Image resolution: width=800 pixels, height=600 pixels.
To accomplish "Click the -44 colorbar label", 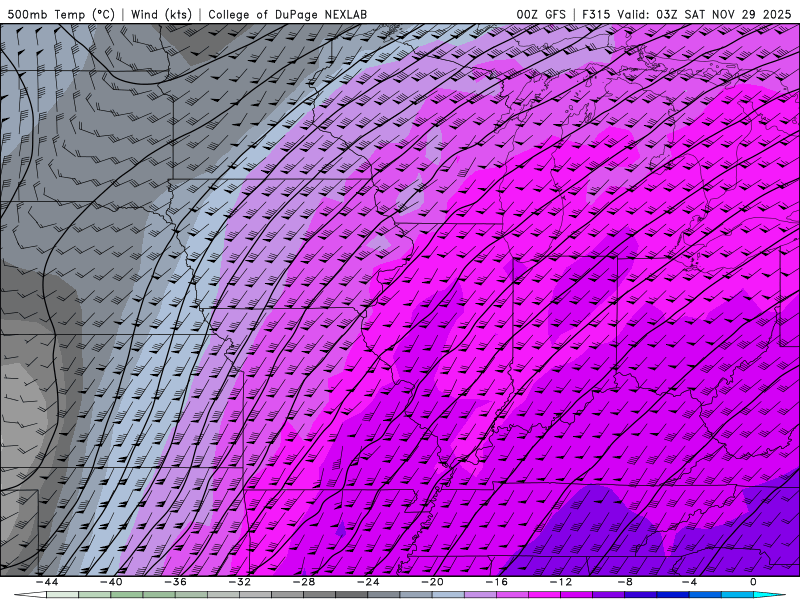I will (x=47, y=582).
